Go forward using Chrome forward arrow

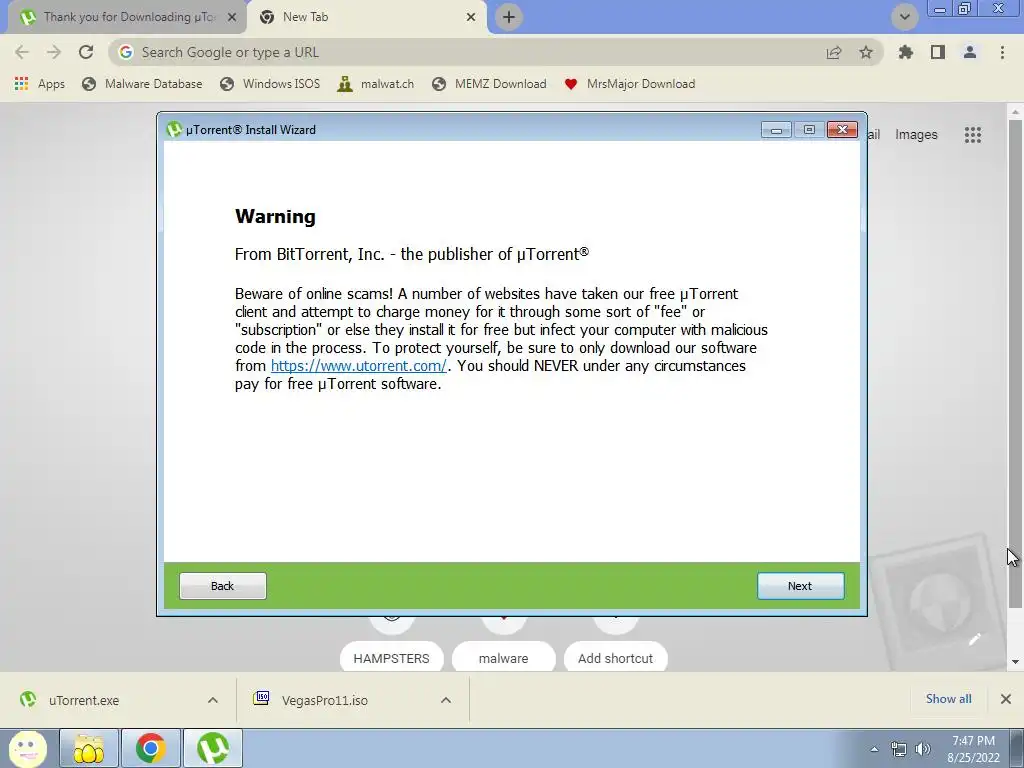(54, 52)
